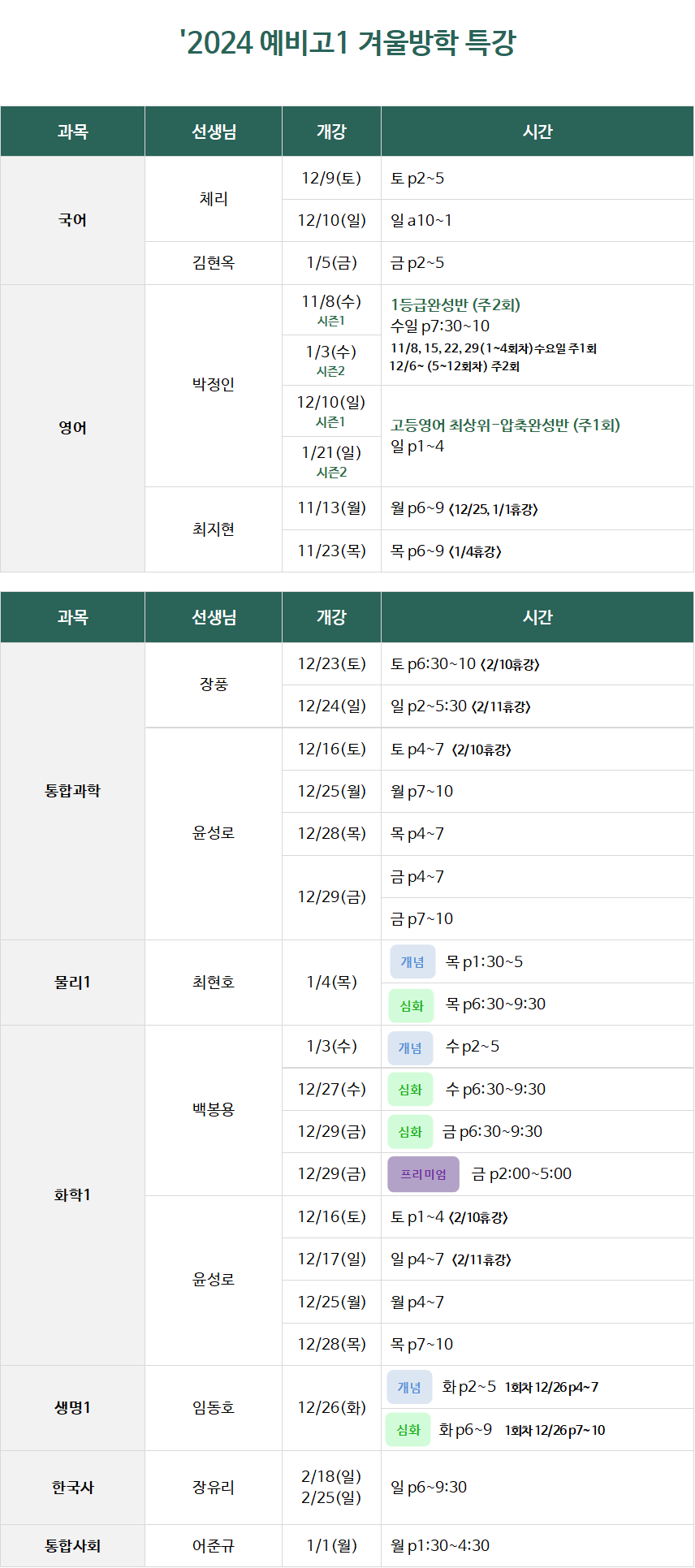The width and height of the screenshot is (695, 1568).
Task: Click the 통합과학 subject cell
Action: (73, 791)
